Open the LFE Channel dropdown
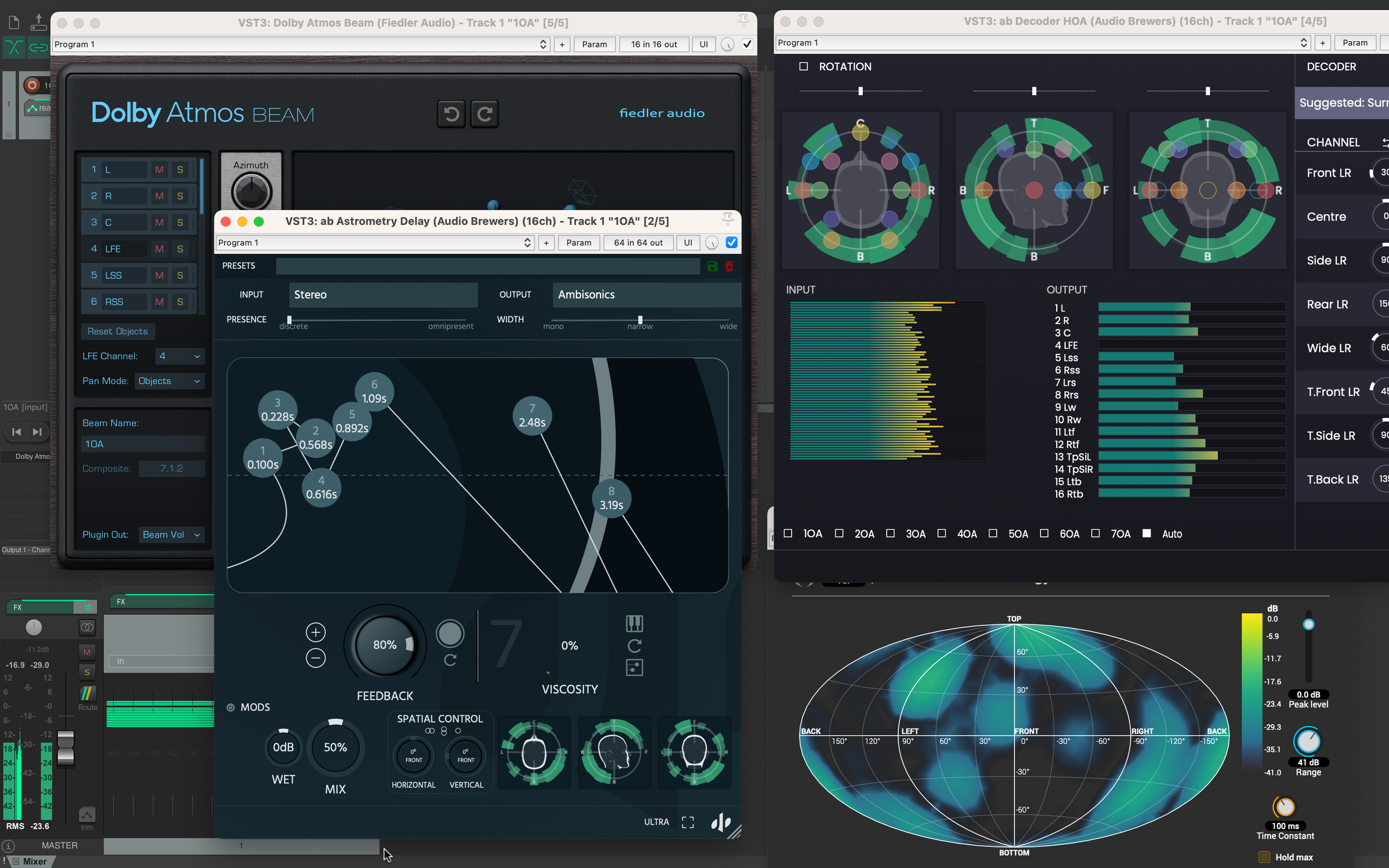 179,356
